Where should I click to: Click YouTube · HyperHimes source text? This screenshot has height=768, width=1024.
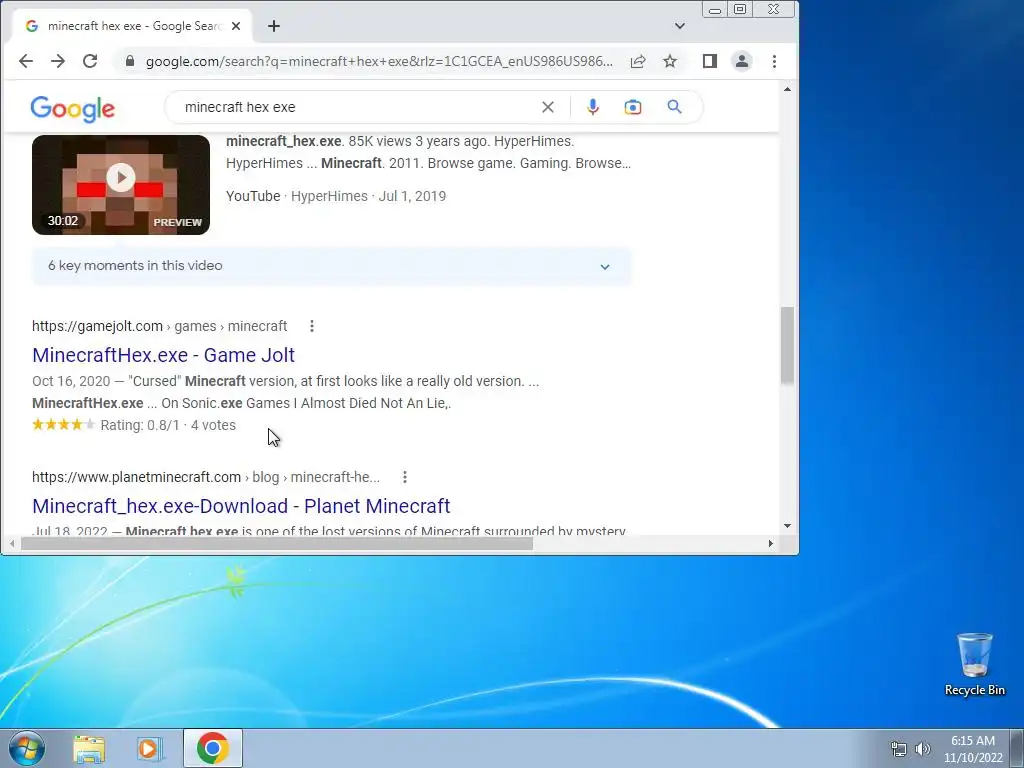pos(296,197)
